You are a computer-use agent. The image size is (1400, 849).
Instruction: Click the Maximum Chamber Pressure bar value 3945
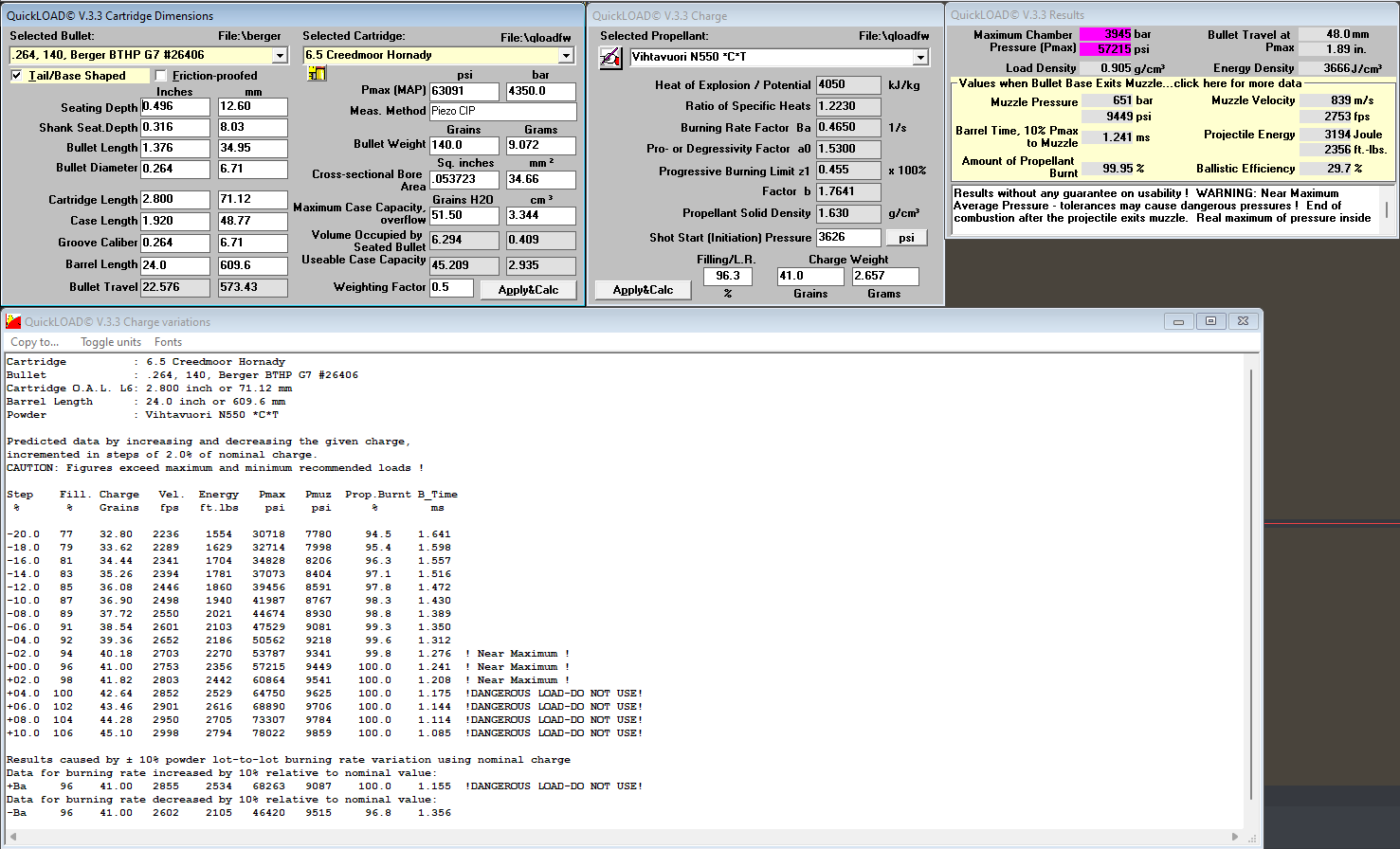(x=1106, y=34)
